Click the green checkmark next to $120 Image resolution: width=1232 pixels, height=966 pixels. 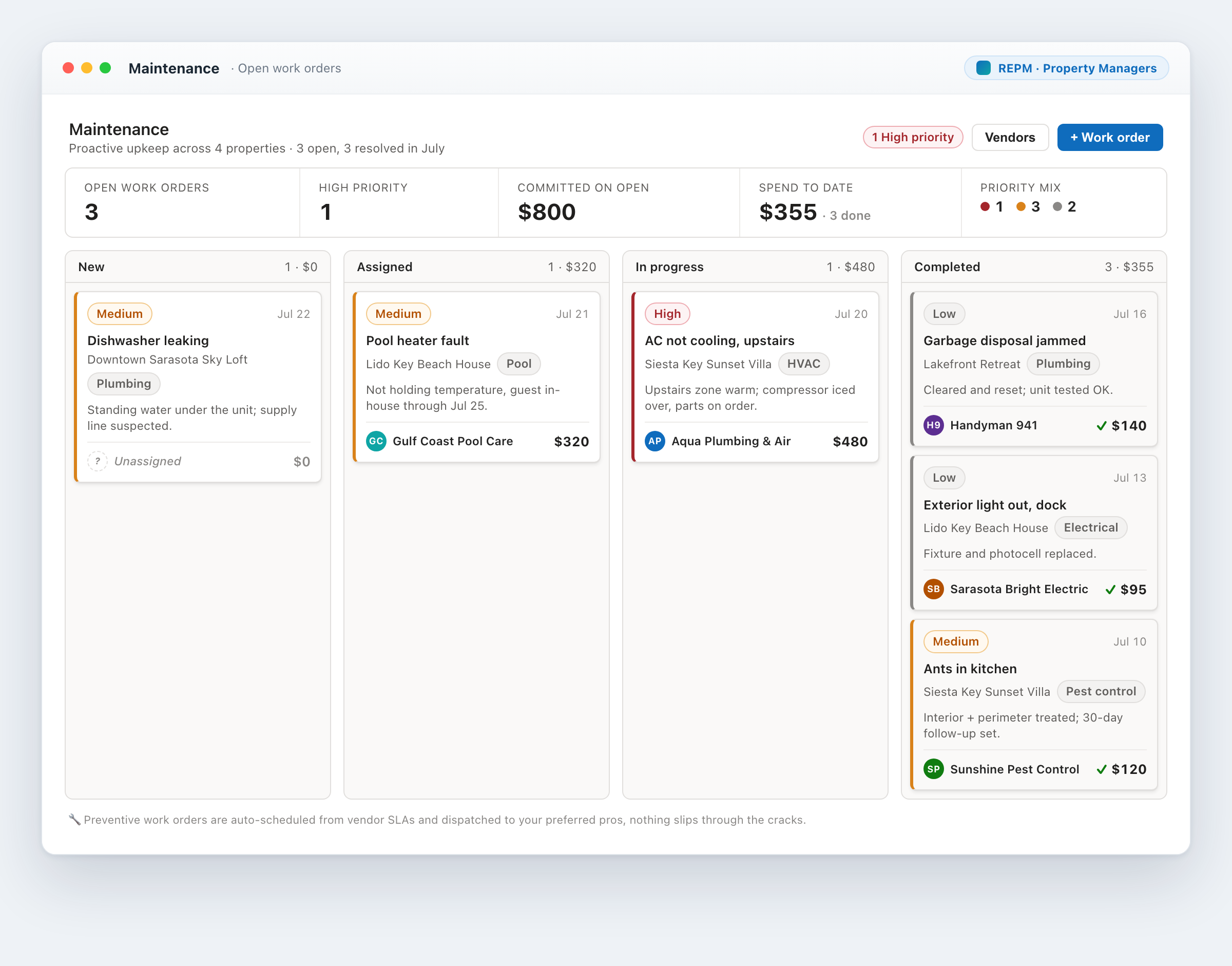click(1102, 770)
